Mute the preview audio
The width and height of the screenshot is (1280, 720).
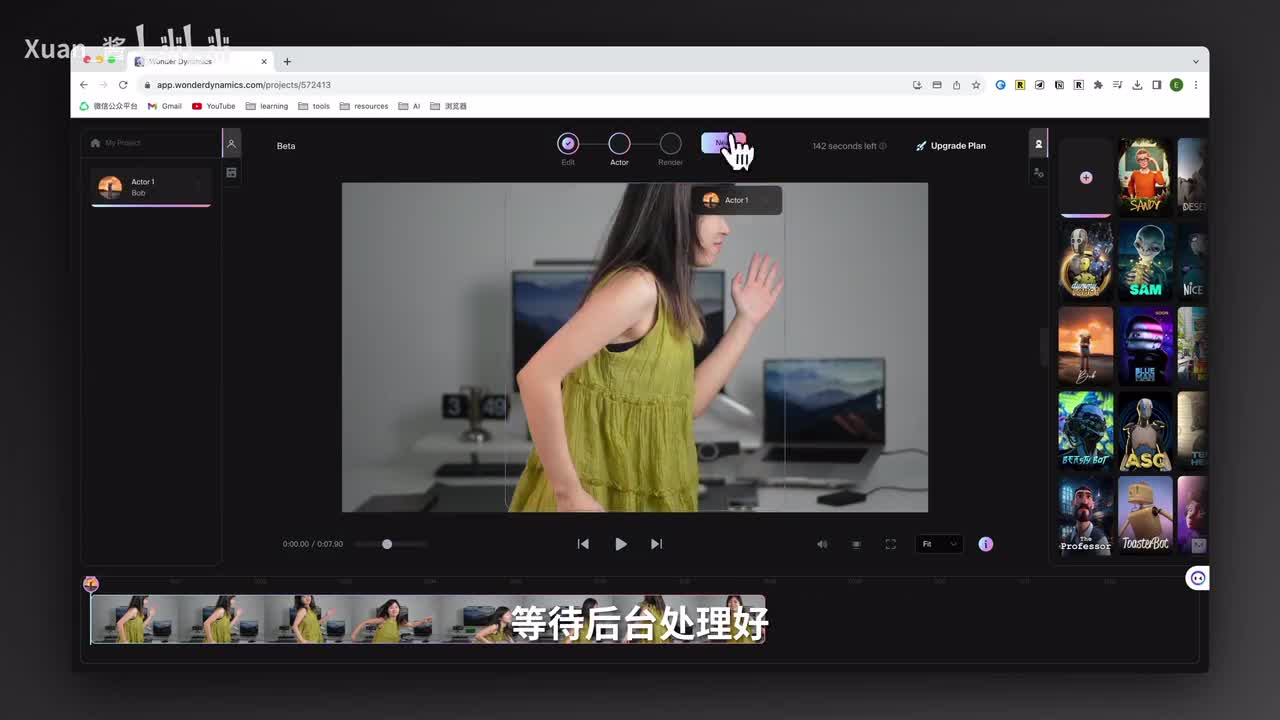(x=822, y=544)
